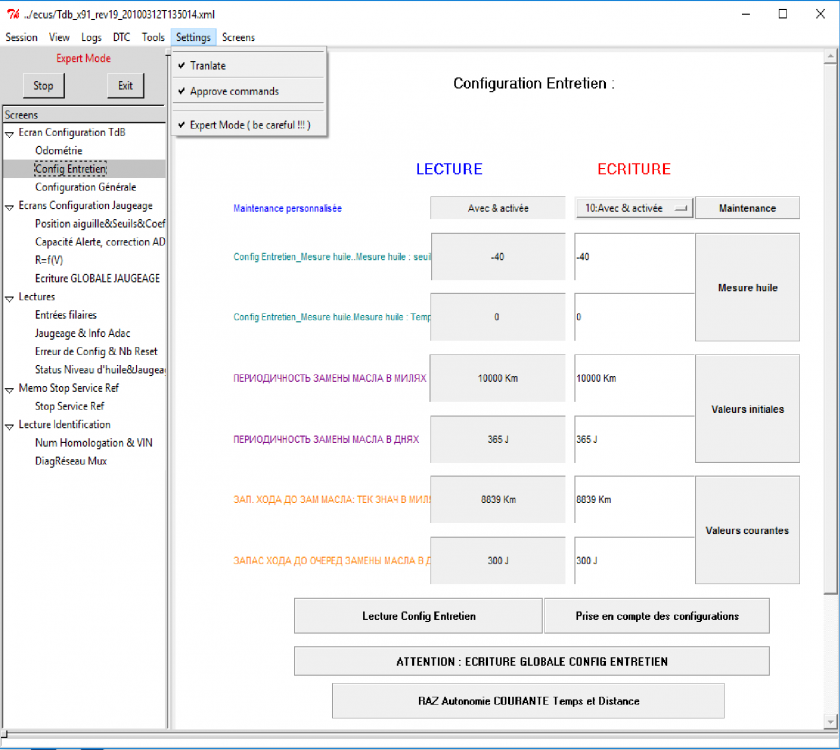The height and width of the screenshot is (750, 840).
Task: Open the DTC menu
Action: [122, 38]
